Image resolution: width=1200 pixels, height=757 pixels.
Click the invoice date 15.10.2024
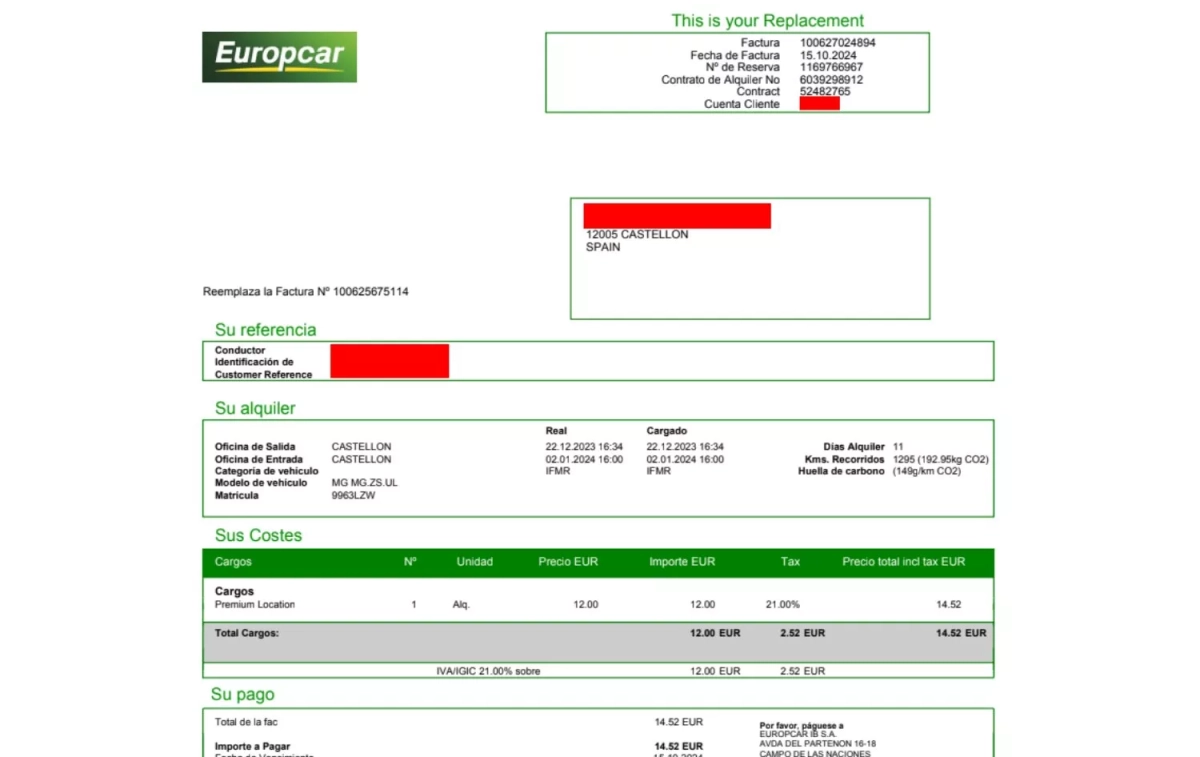pos(828,56)
